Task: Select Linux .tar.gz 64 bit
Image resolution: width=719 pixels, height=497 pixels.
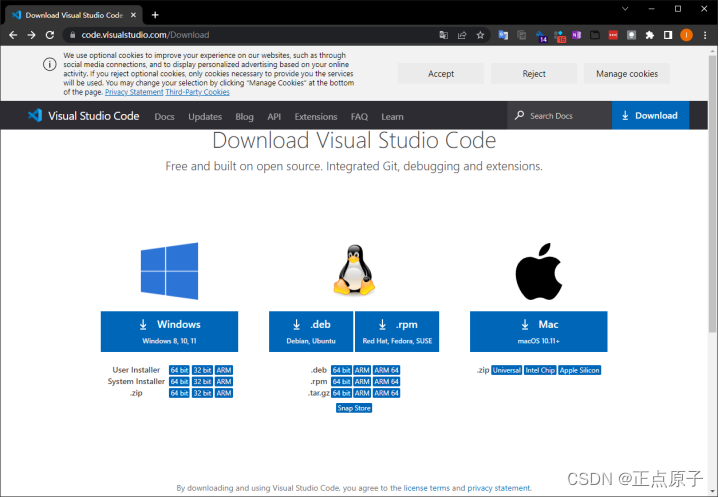Action: pos(342,393)
